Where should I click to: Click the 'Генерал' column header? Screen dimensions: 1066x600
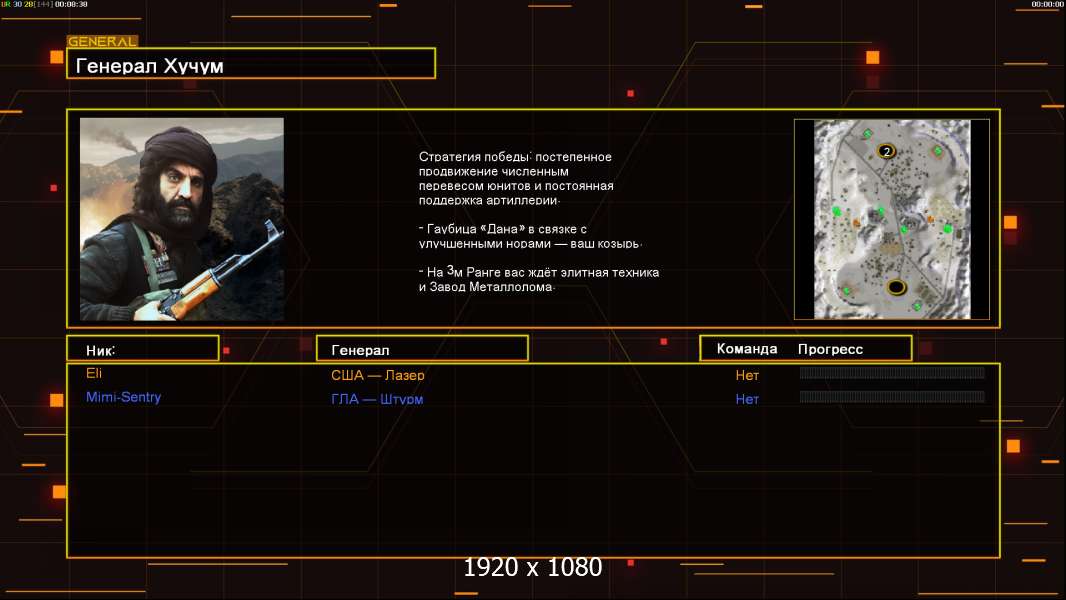422,349
